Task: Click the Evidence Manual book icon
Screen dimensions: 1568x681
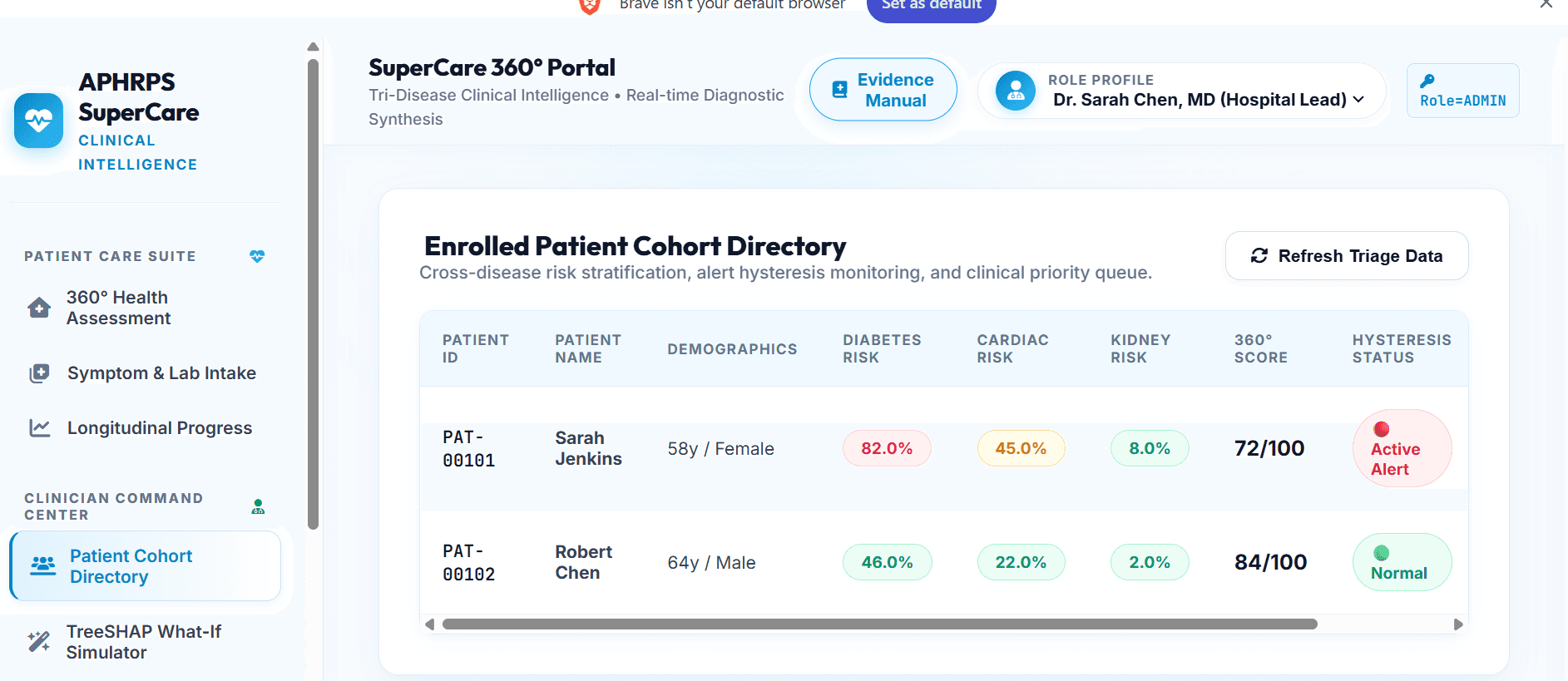Action: click(x=840, y=90)
